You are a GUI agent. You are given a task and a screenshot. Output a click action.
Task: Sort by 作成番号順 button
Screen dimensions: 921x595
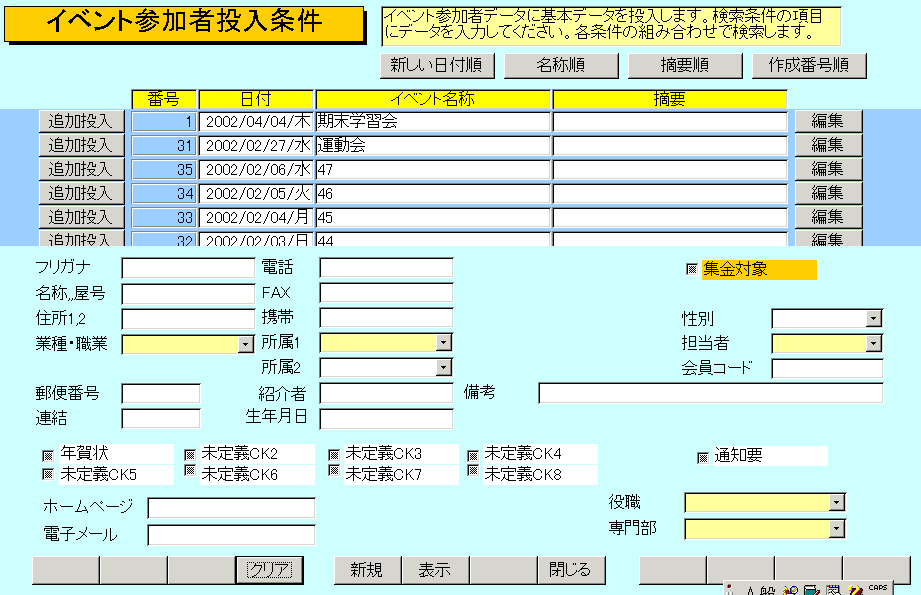[809, 65]
